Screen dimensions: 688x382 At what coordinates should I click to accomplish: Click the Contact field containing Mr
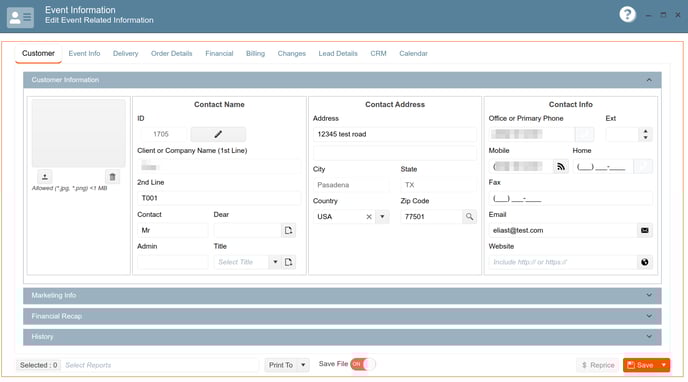click(172, 230)
